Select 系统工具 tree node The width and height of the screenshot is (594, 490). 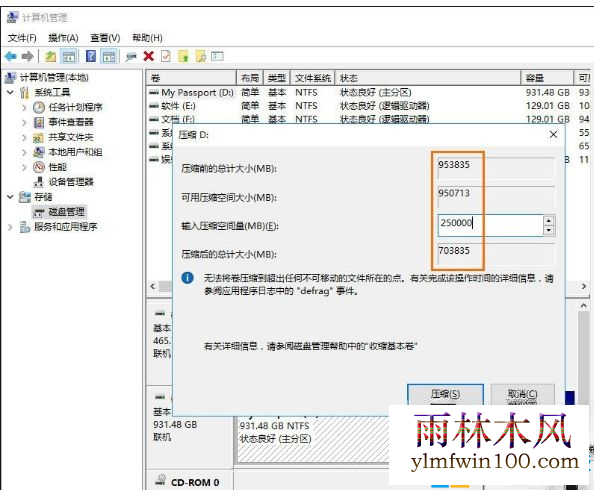pos(45,92)
